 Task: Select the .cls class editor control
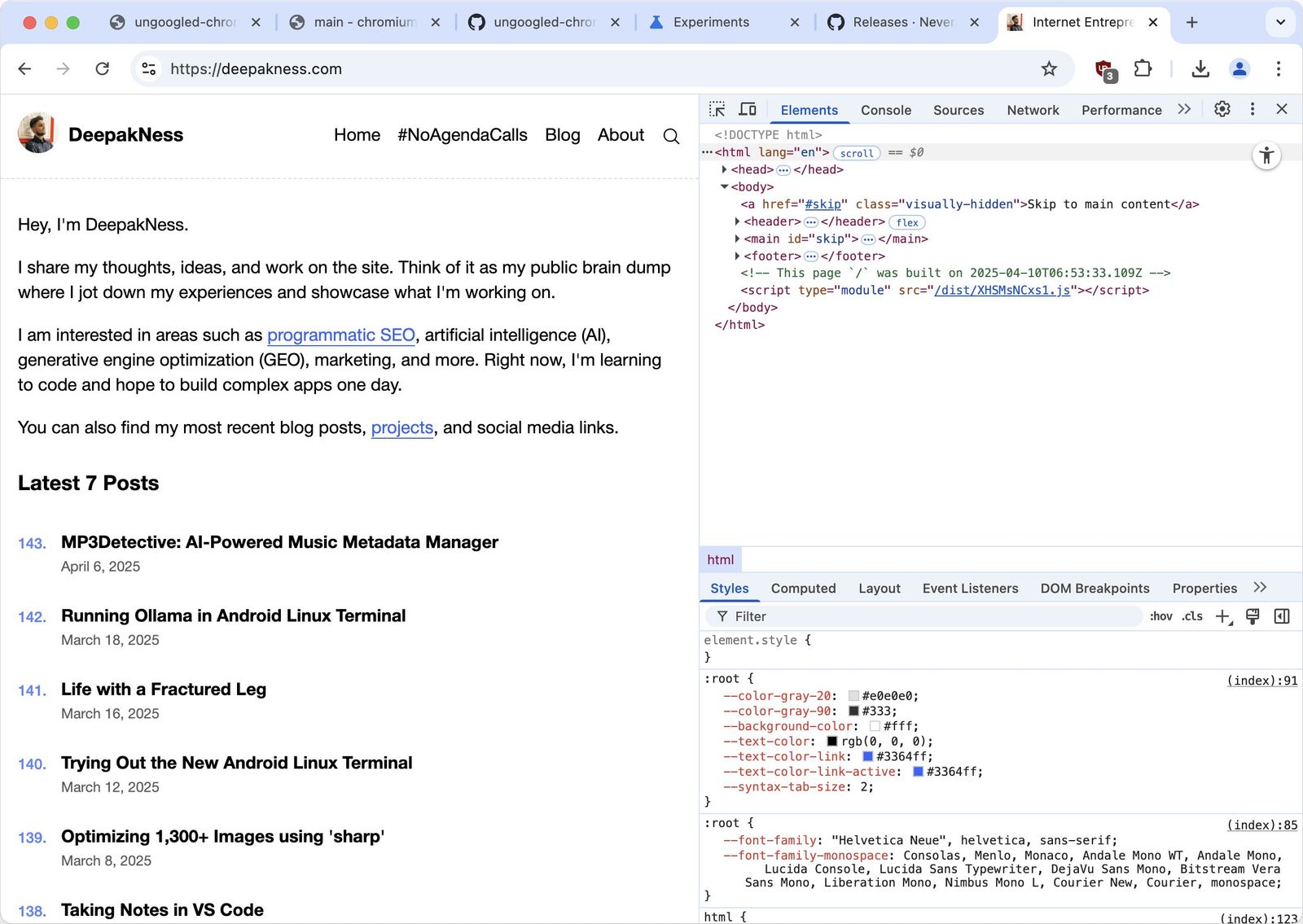[x=1191, y=616]
